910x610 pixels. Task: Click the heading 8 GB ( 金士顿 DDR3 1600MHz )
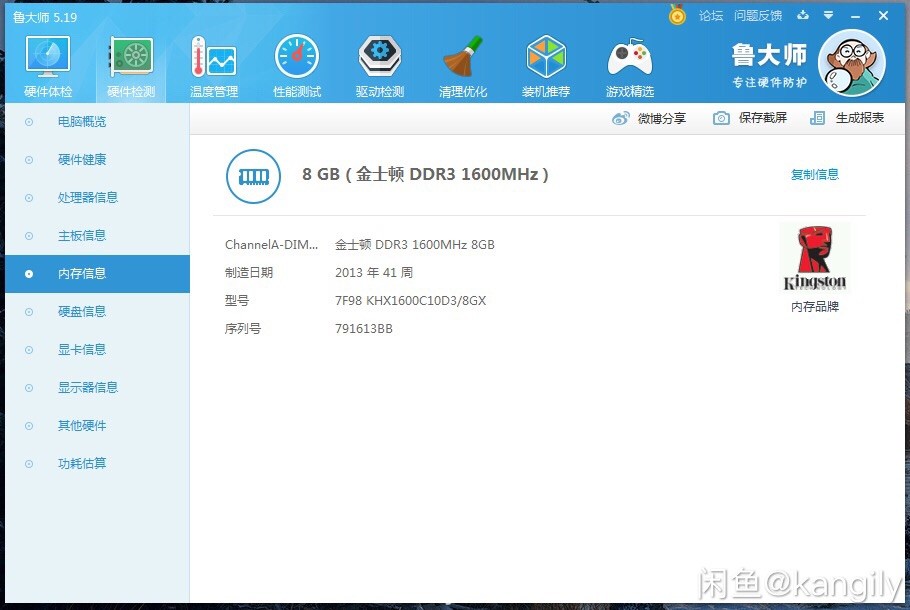[425, 174]
